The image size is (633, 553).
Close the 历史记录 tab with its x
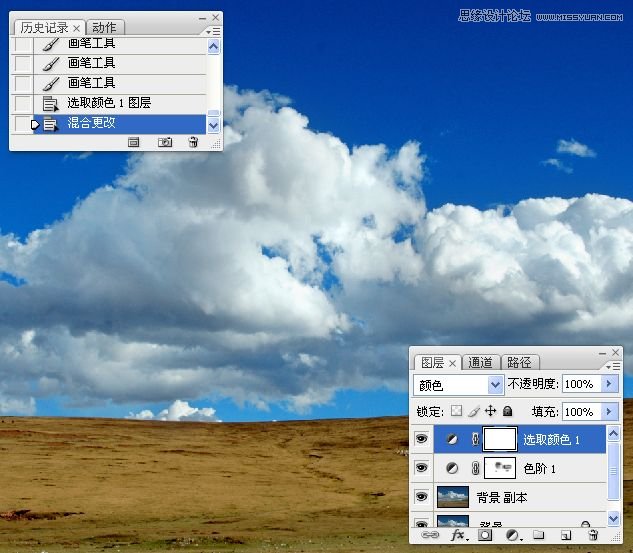point(76,28)
